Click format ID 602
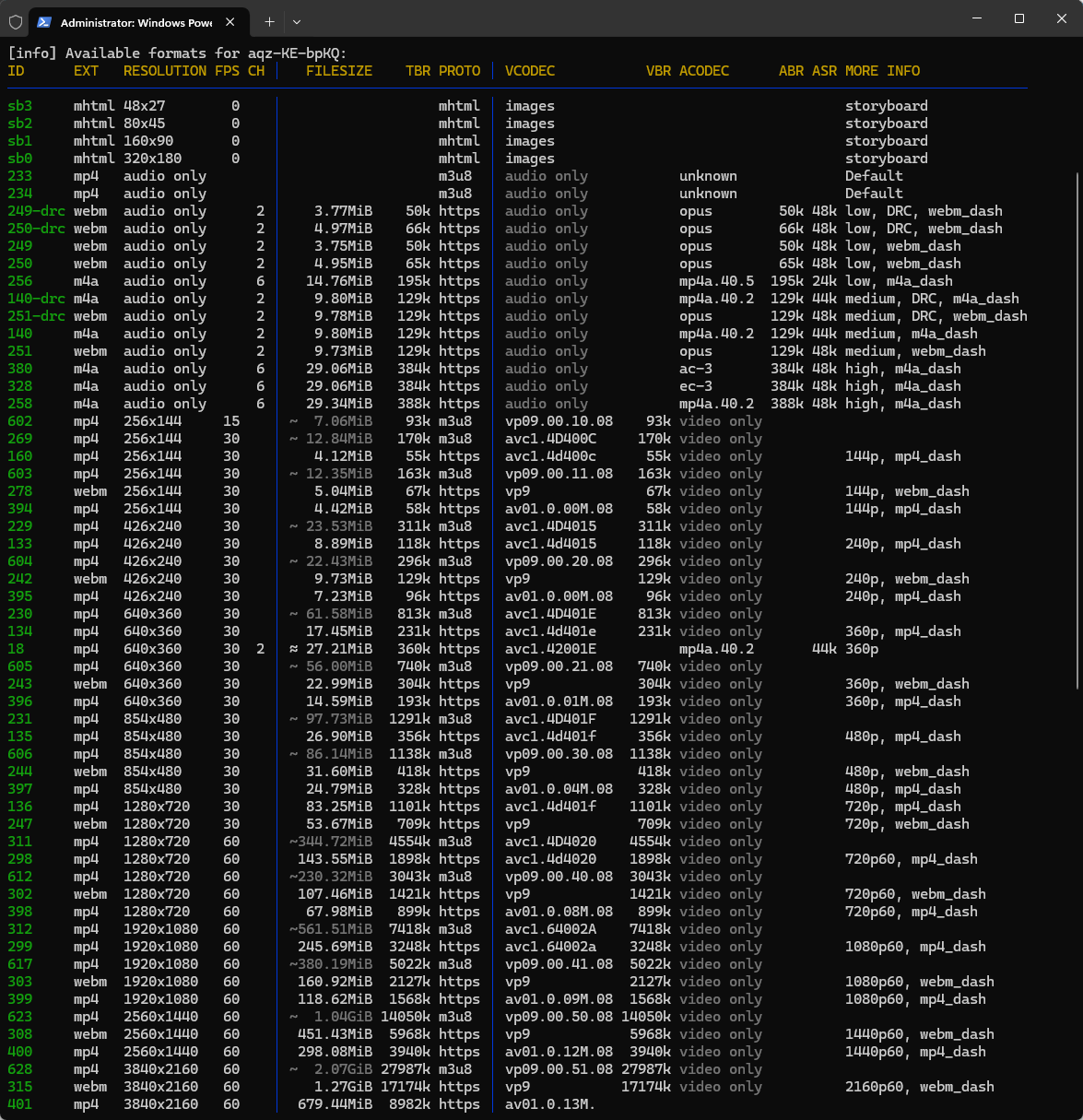 [x=20, y=421]
